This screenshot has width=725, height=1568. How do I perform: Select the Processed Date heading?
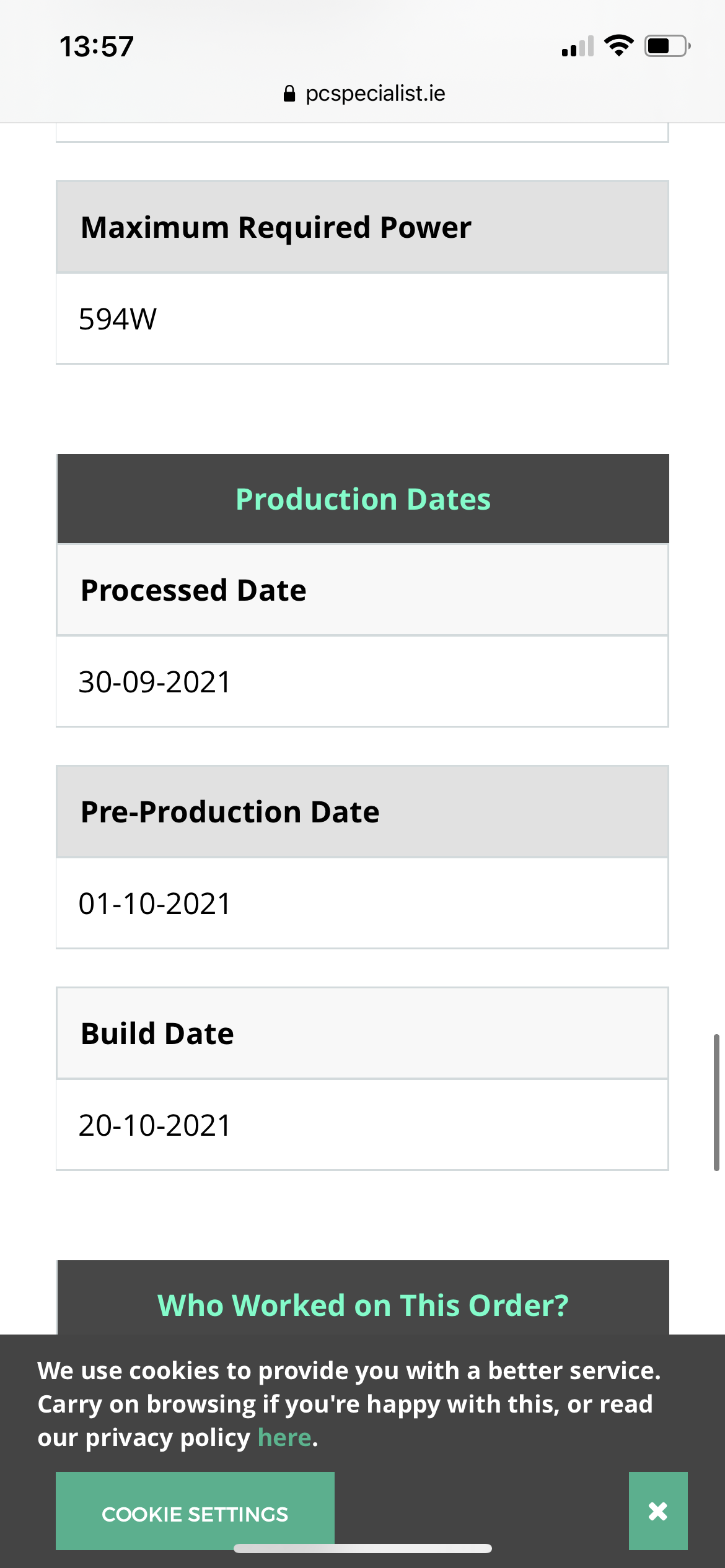(193, 590)
